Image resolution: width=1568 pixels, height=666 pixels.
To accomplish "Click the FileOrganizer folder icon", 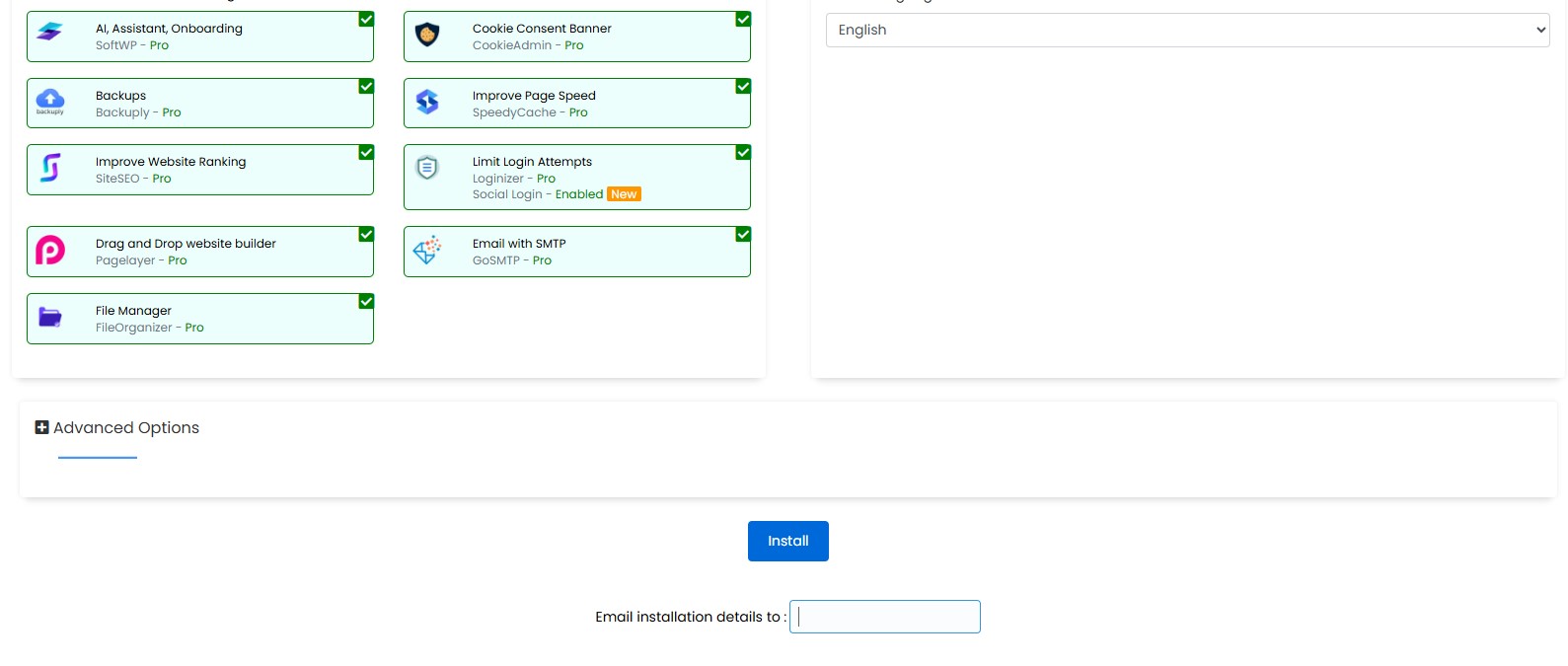I will coord(50,317).
